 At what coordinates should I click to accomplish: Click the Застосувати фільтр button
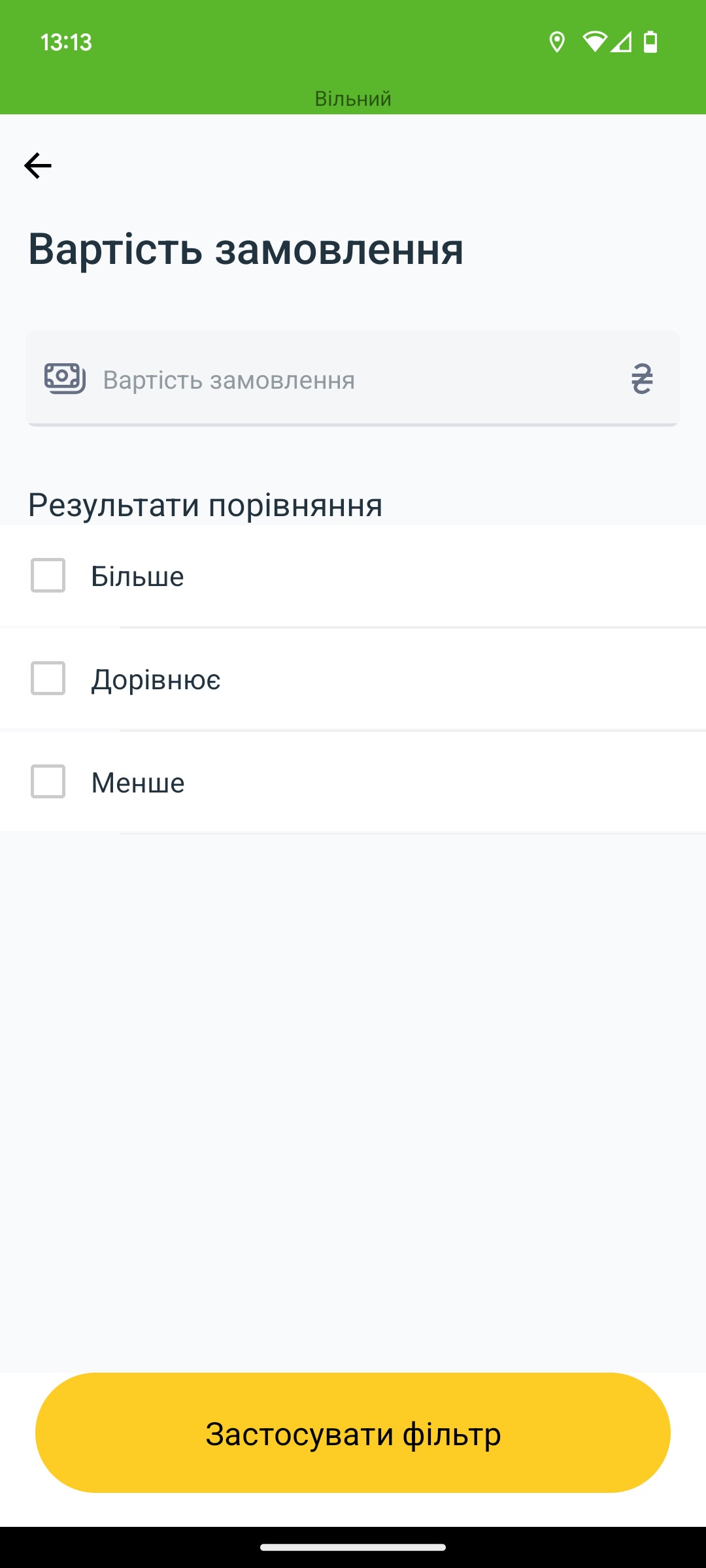pos(353,1433)
